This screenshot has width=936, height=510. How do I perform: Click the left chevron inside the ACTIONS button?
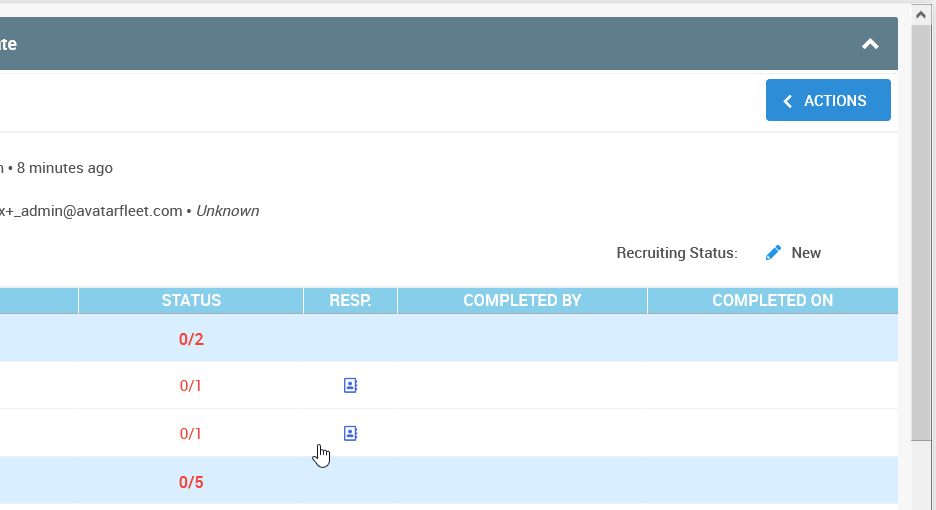788,101
